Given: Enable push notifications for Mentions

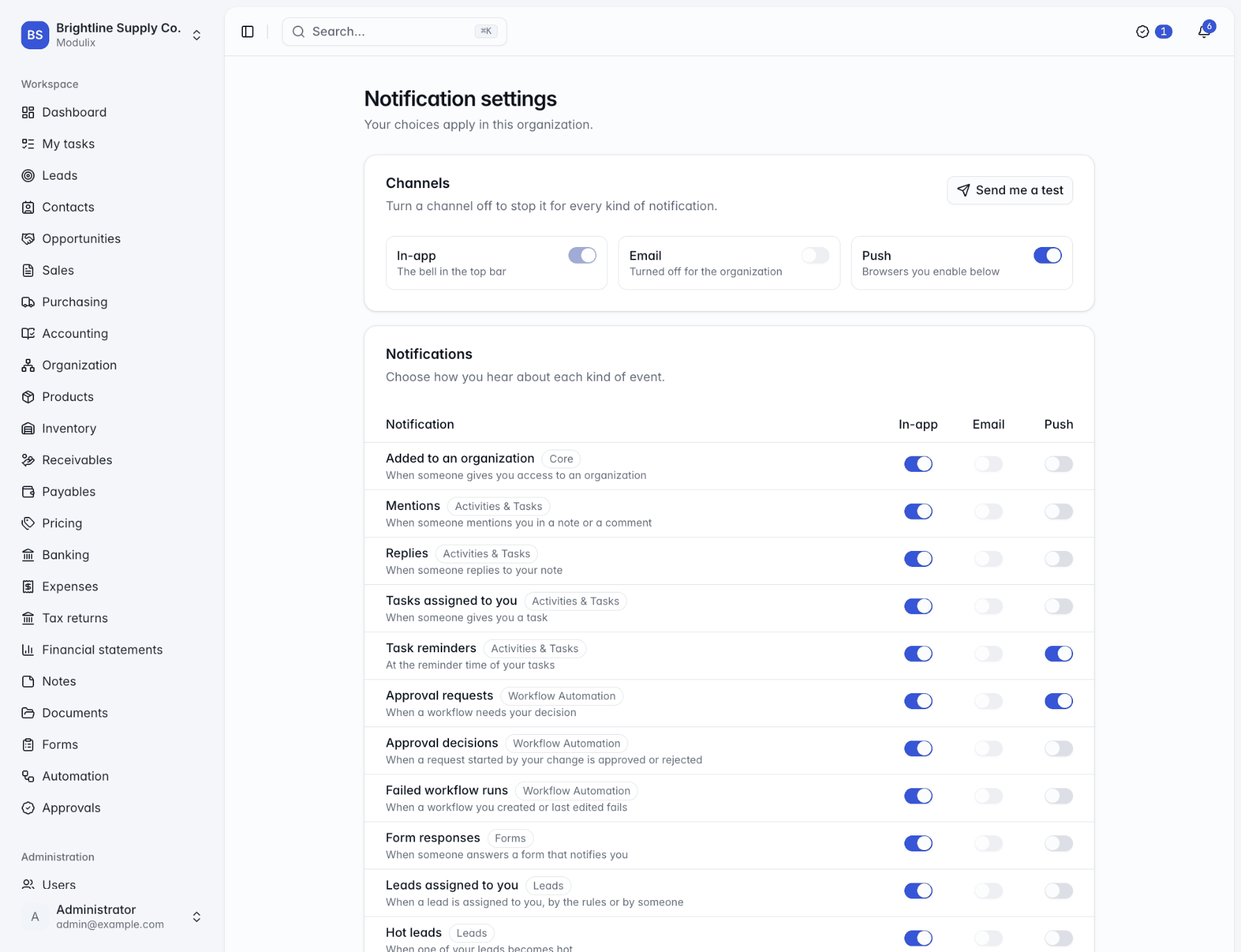Looking at the screenshot, I should pos(1058,511).
